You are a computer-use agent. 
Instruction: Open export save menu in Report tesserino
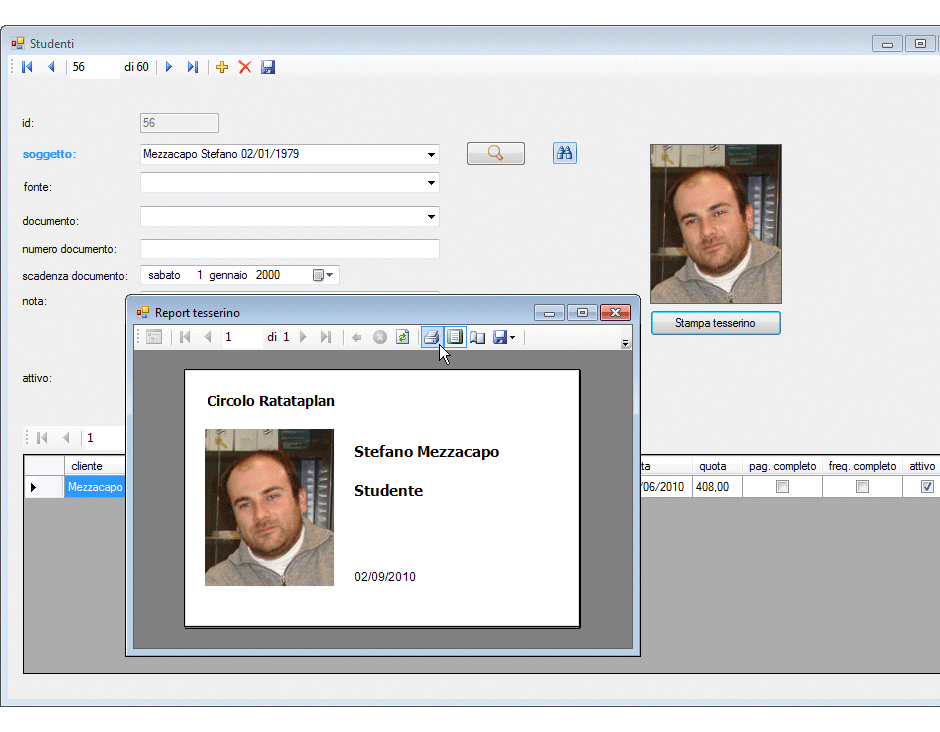click(x=504, y=338)
